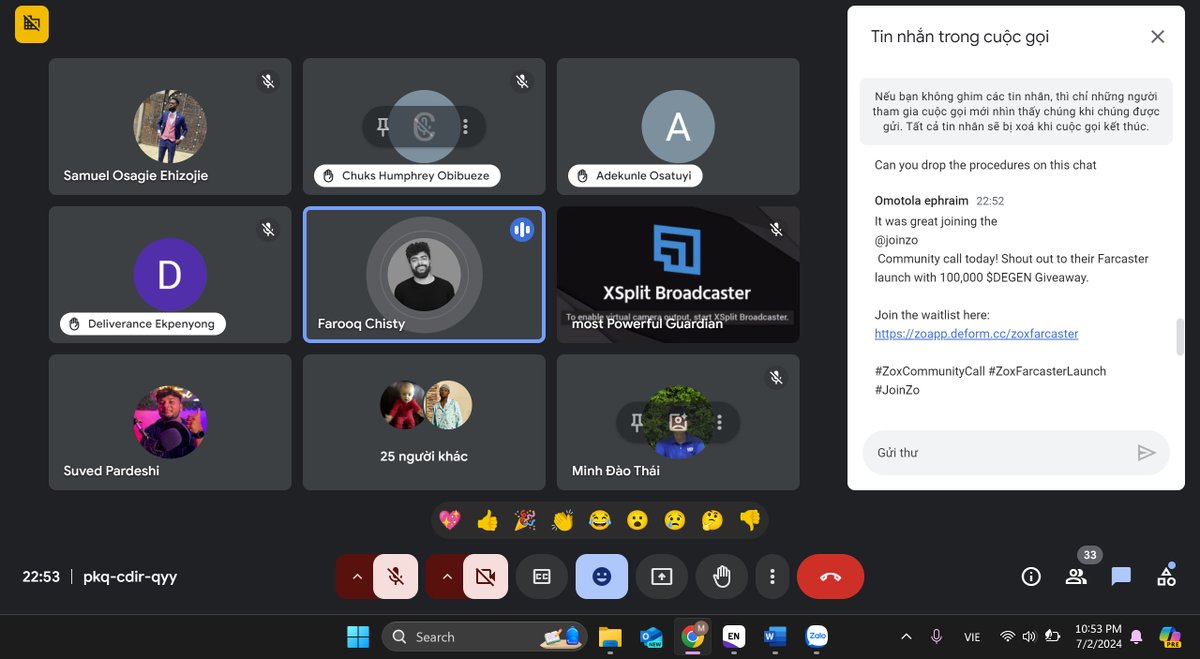
Task: Close the in-call messages panel
Action: pyautogui.click(x=1158, y=37)
